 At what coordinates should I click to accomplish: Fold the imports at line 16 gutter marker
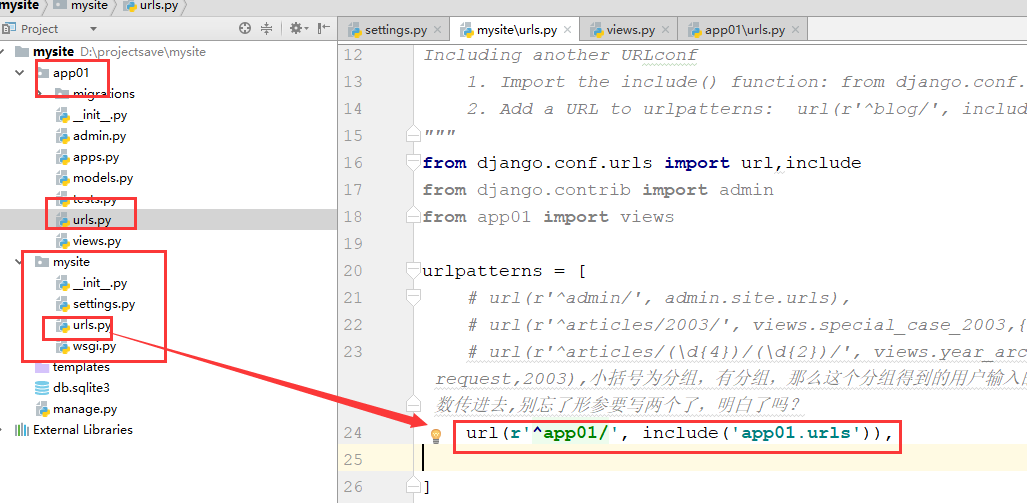(x=413, y=162)
